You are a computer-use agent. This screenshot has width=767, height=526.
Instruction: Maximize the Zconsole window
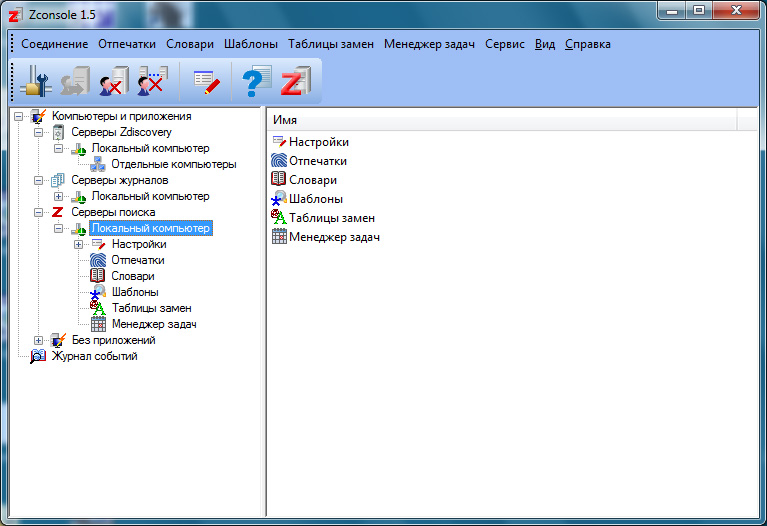pyautogui.click(x=699, y=10)
